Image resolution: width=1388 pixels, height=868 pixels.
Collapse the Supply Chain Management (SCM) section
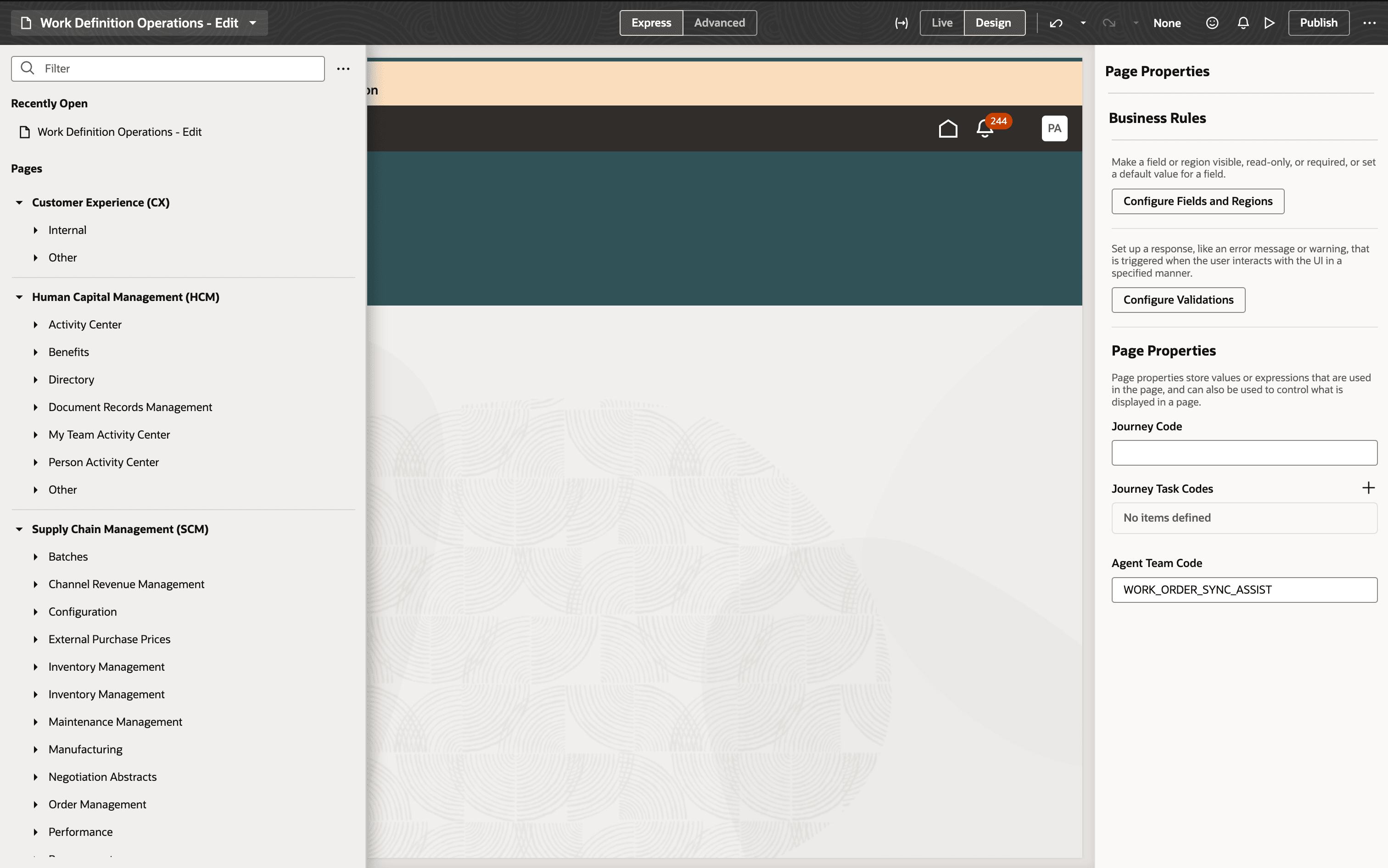pos(19,529)
